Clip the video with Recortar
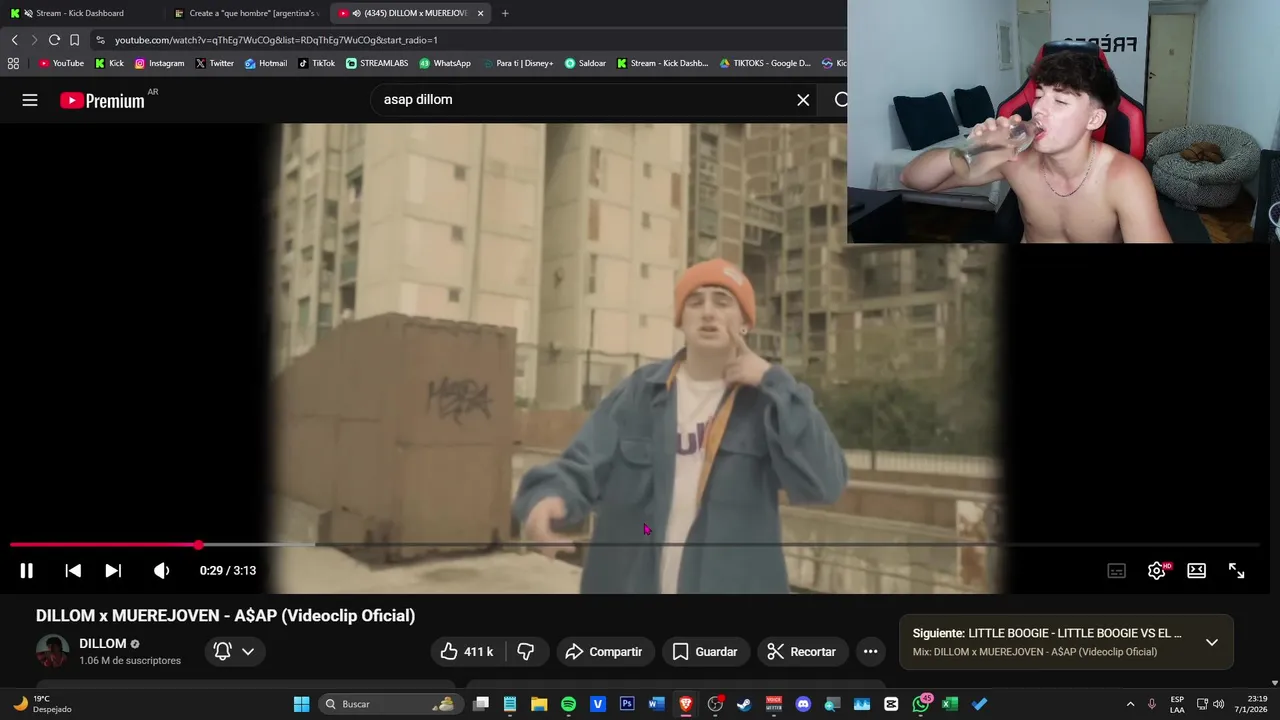Viewport: 1280px width, 720px height. click(x=802, y=652)
